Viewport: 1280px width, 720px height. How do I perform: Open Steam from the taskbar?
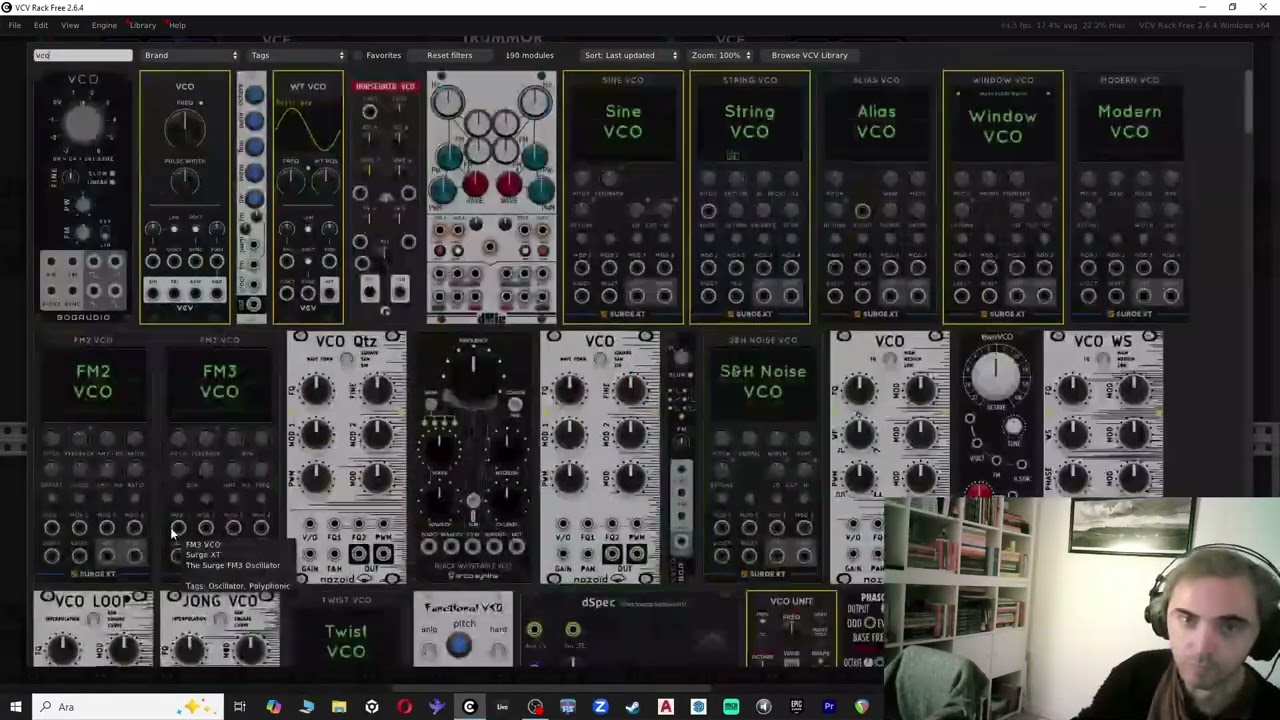coord(633,707)
